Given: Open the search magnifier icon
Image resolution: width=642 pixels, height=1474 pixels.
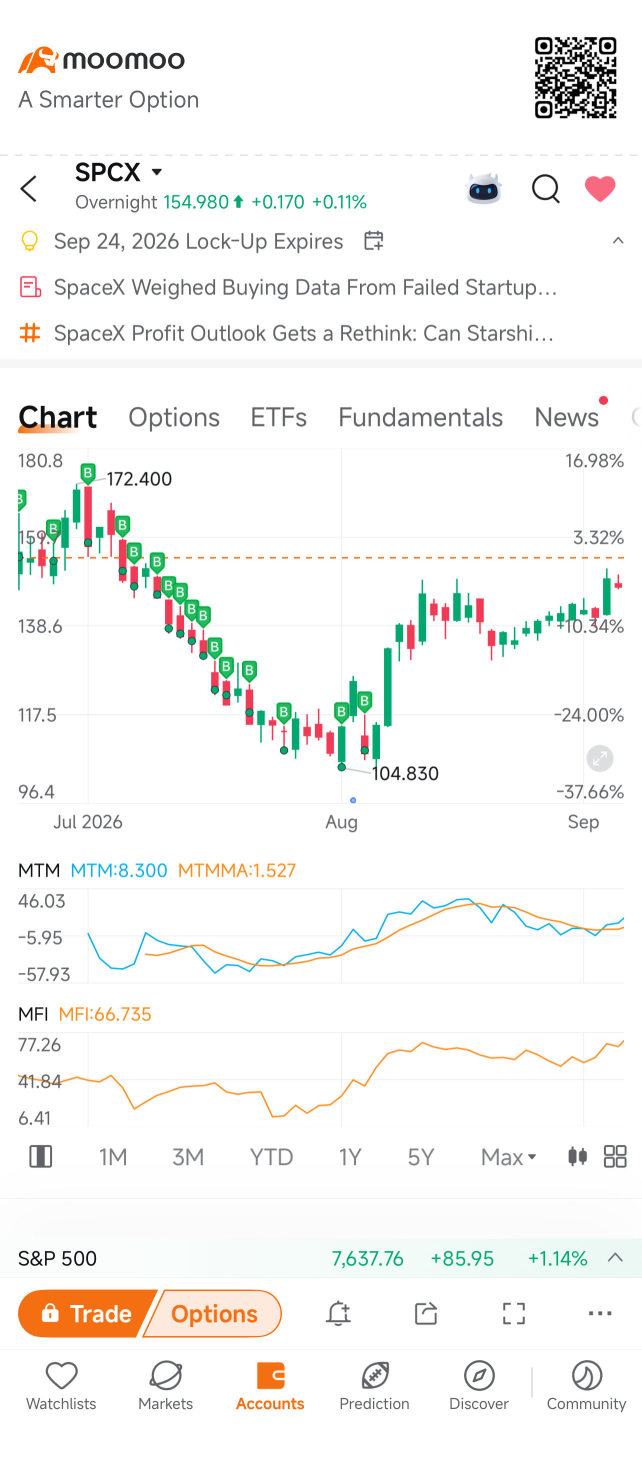Looking at the screenshot, I should (x=546, y=188).
